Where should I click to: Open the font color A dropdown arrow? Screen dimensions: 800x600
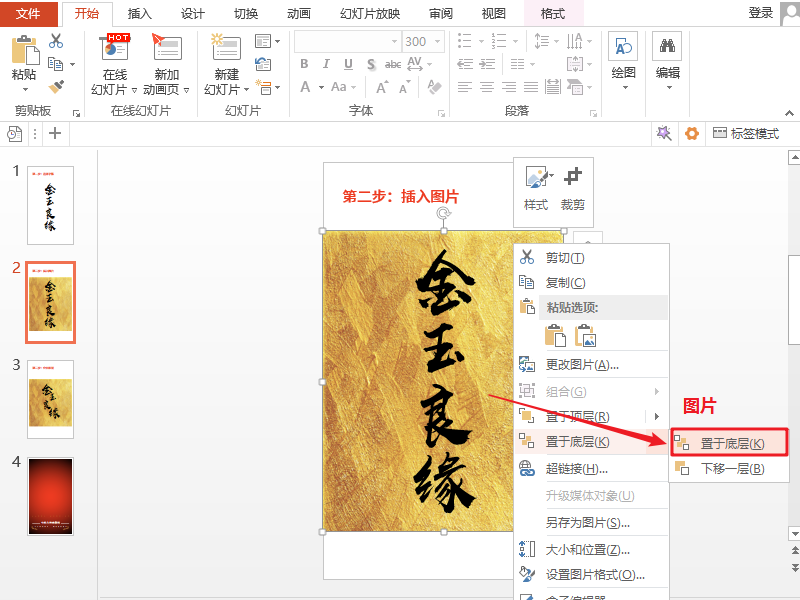click(x=321, y=88)
